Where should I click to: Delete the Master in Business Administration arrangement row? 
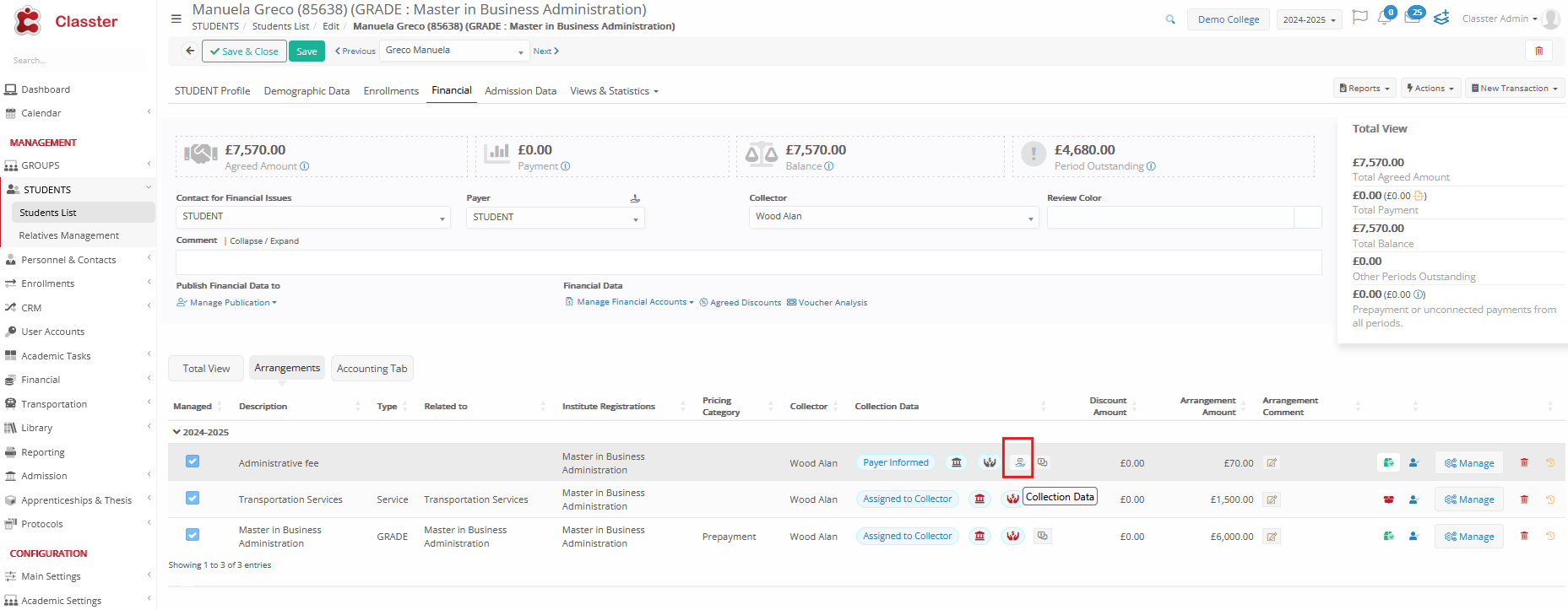pos(1524,536)
